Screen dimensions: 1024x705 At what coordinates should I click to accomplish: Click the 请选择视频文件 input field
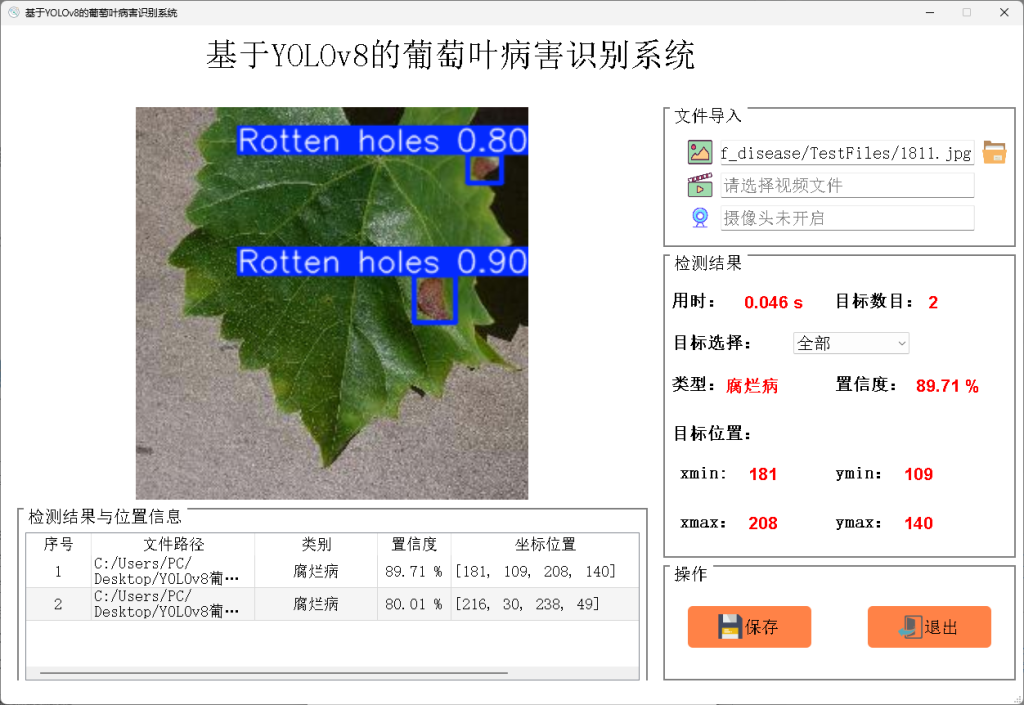click(847, 184)
